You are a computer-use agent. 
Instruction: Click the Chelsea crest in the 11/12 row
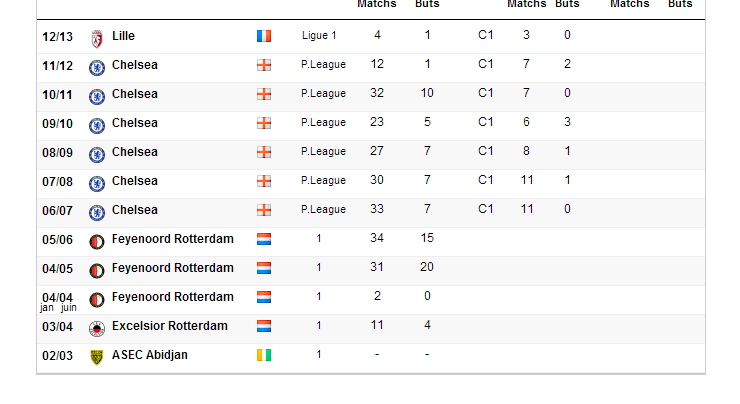pyautogui.click(x=97, y=67)
